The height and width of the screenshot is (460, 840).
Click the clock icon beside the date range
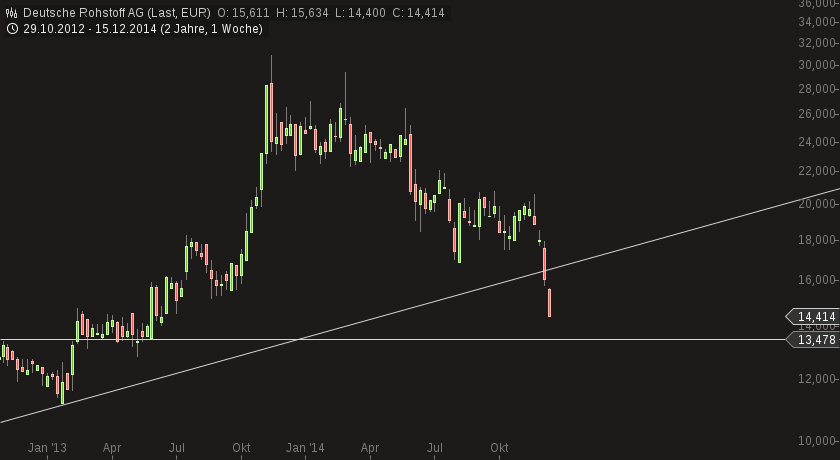[x=11, y=29]
